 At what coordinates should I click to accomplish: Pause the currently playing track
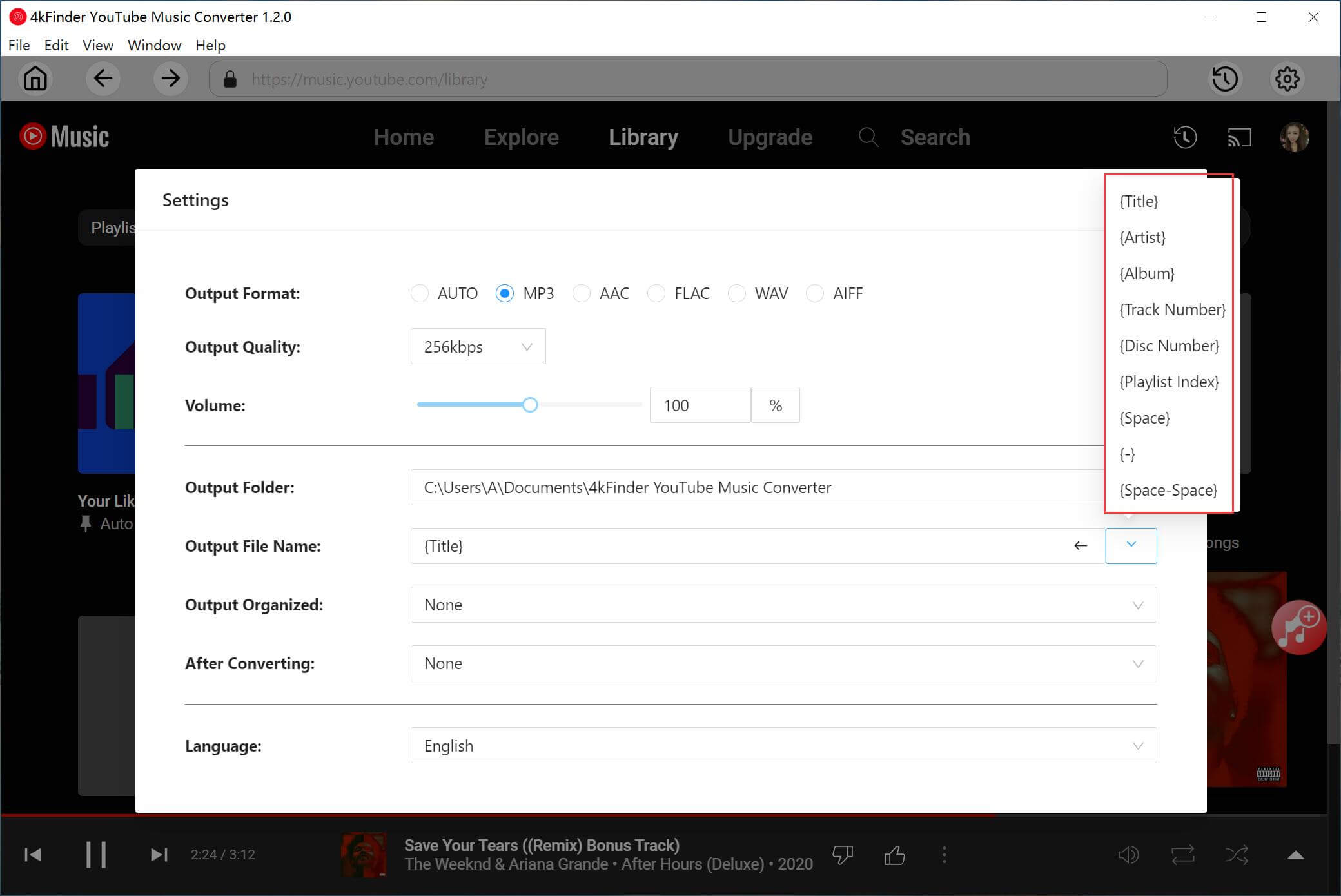[96, 855]
